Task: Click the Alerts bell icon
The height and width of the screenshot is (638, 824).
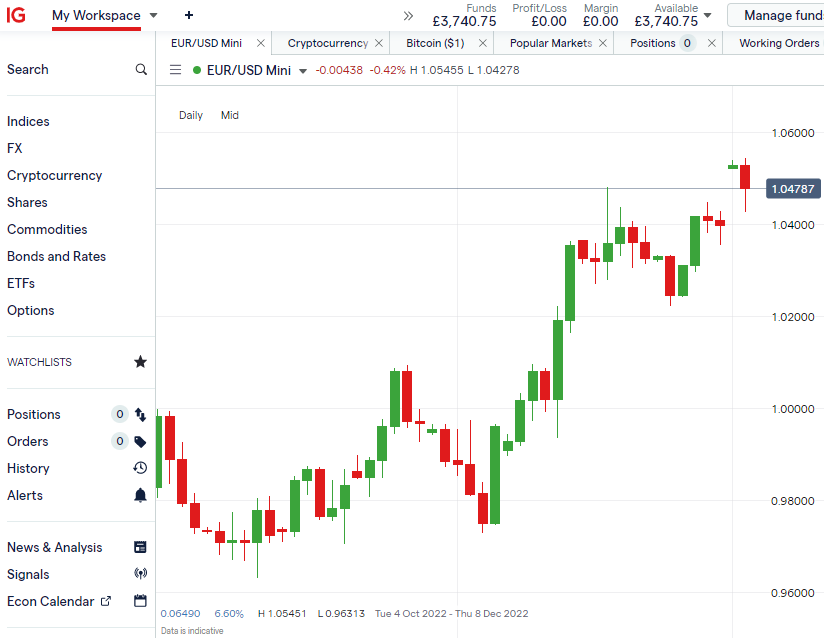Action: [140, 495]
